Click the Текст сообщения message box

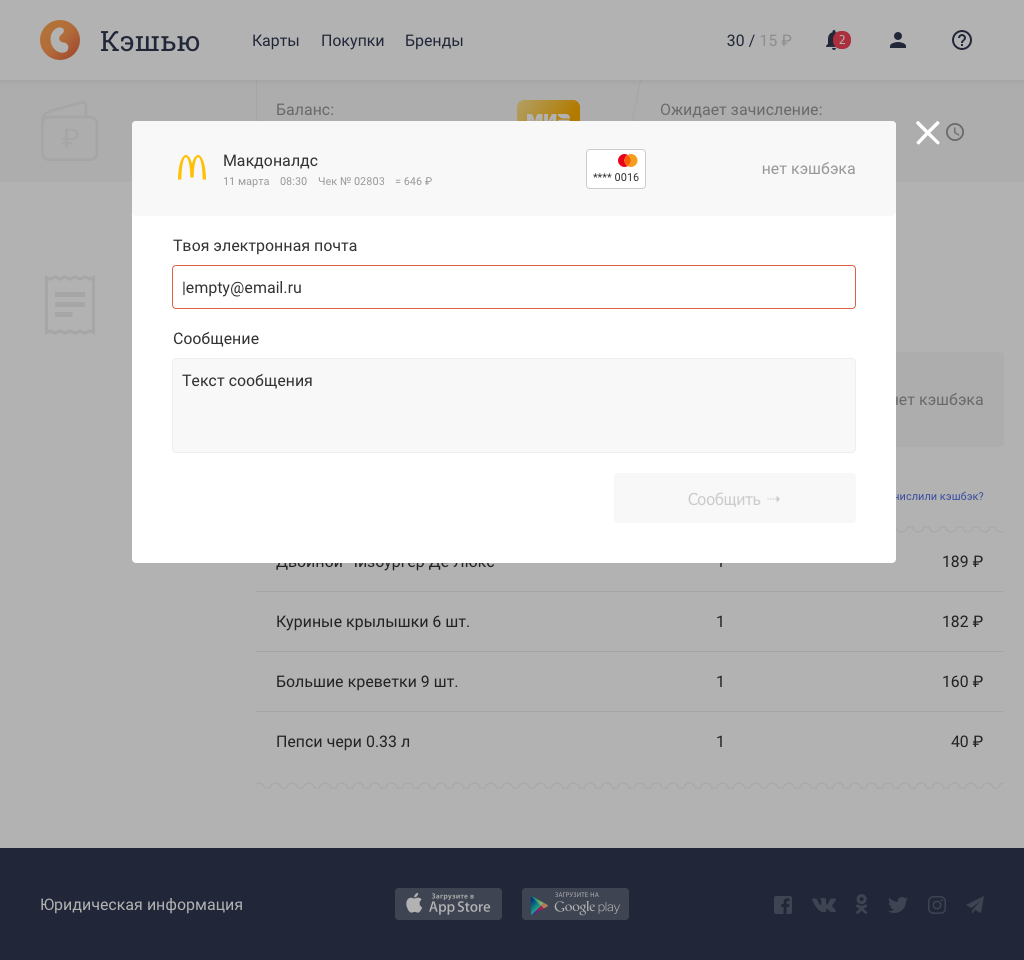(514, 405)
